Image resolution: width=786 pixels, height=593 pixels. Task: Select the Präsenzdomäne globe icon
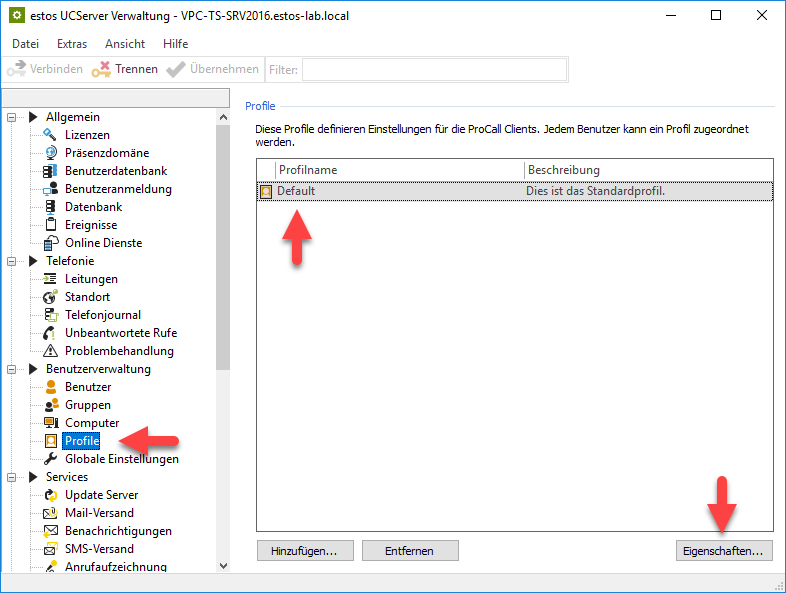coord(51,153)
